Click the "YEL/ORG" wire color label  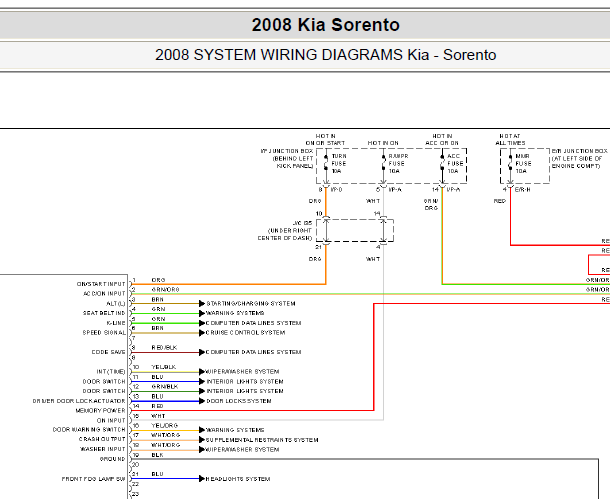pos(165,425)
